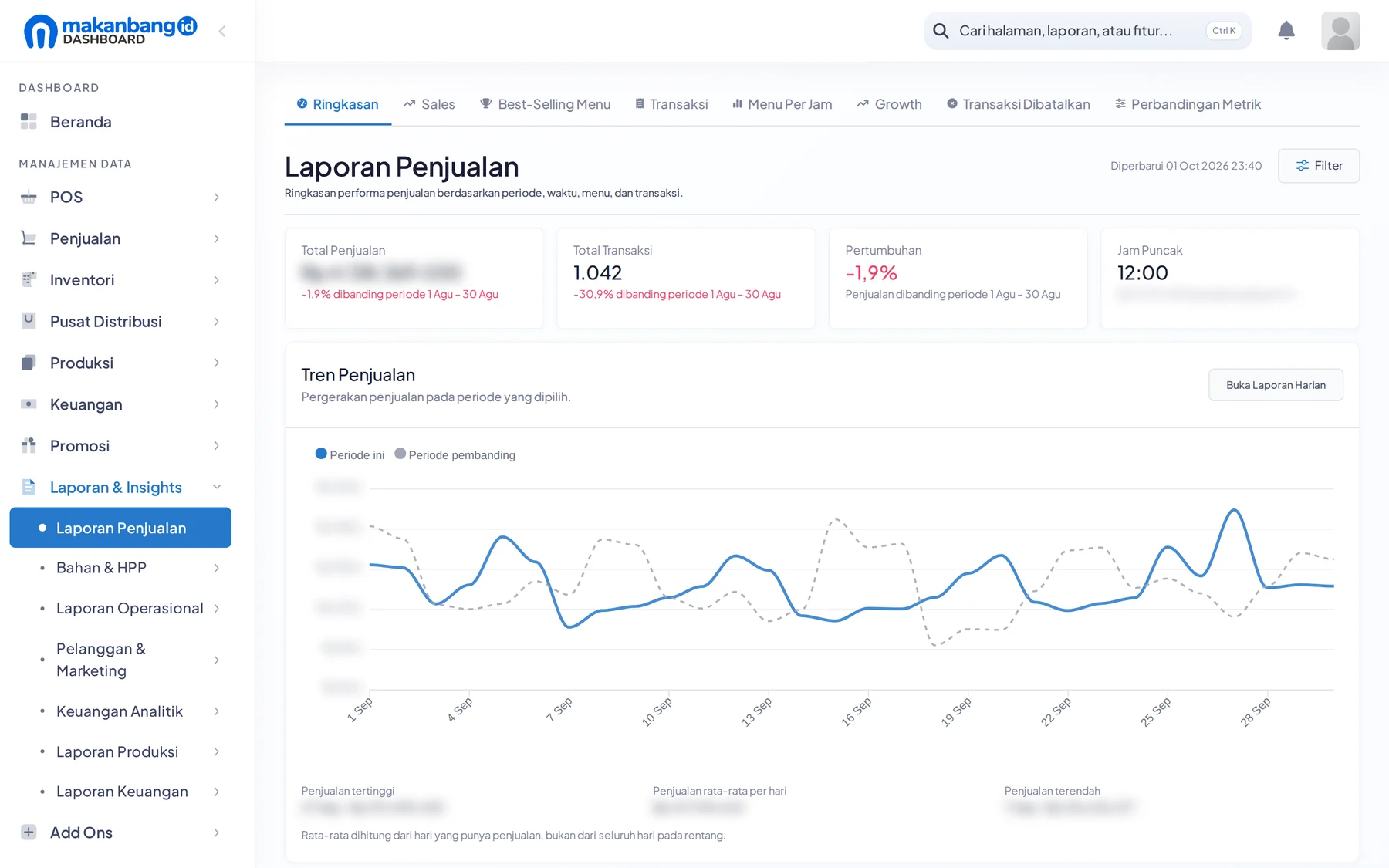Click the Produksi icon in sidebar
The image size is (1389, 868).
click(29, 363)
